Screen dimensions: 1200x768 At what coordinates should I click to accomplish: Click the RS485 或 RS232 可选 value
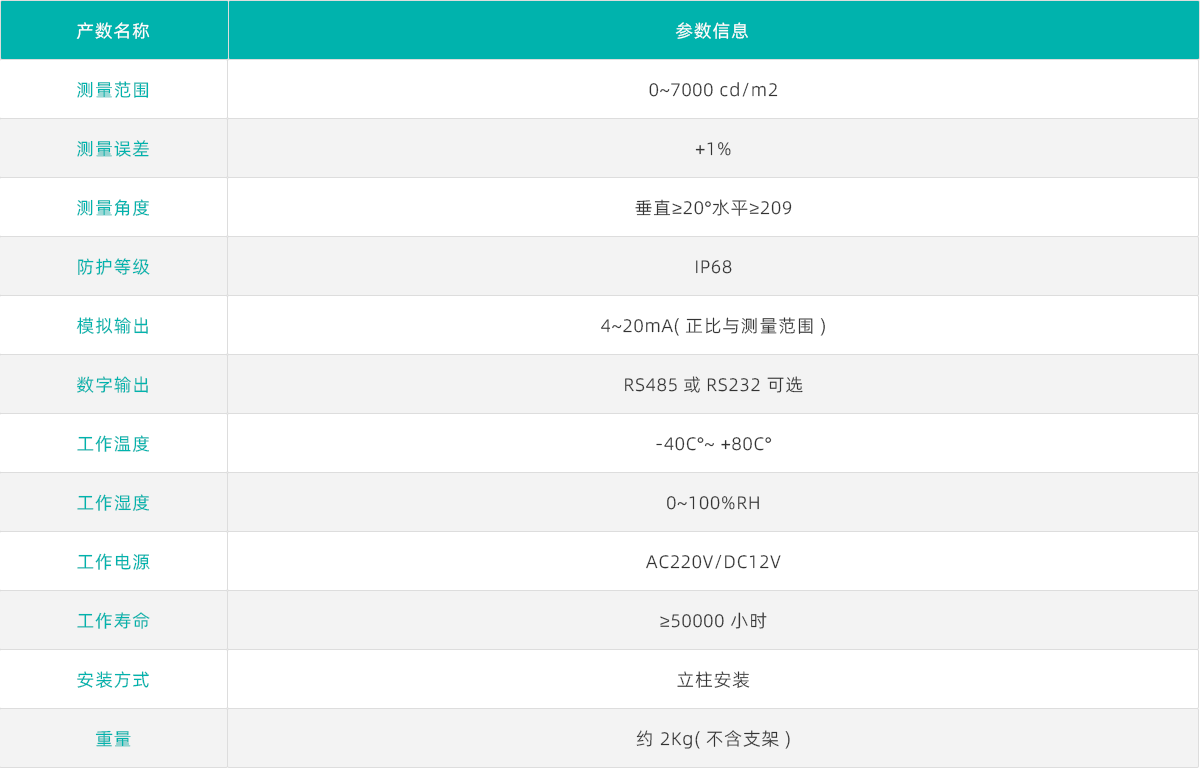pos(713,385)
